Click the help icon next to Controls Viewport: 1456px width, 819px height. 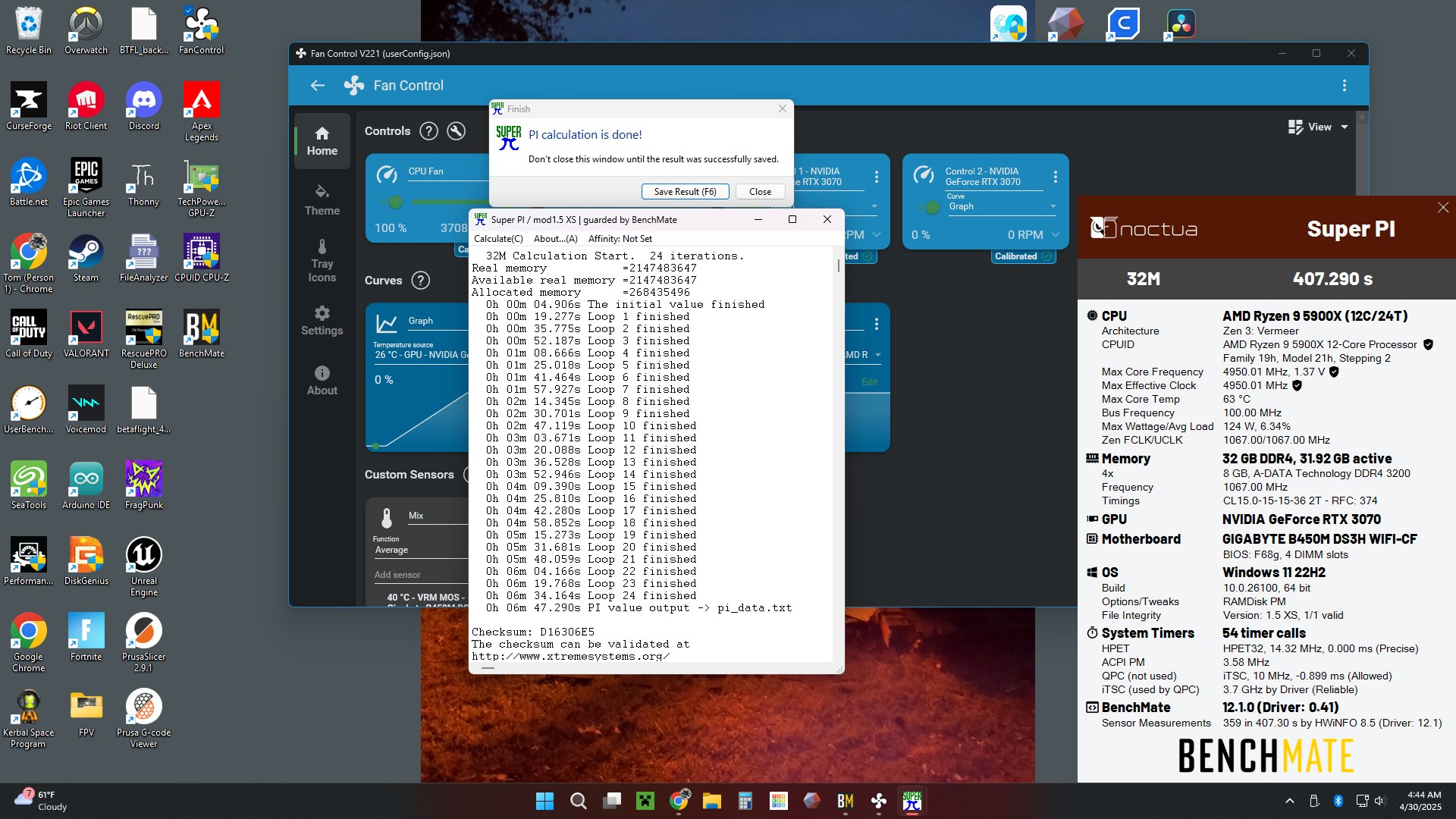(428, 131)
